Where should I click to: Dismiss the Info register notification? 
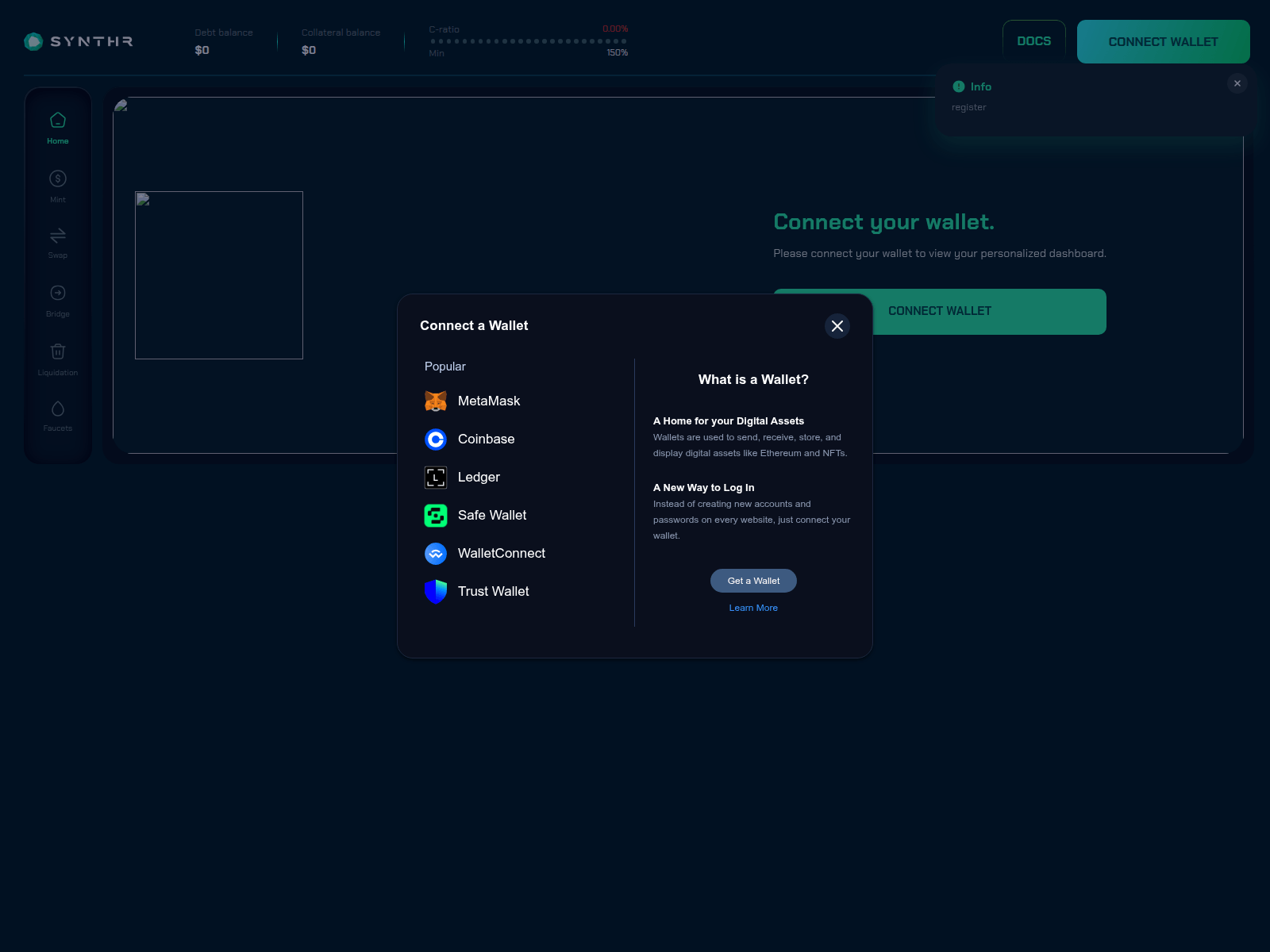(1237, 83)
